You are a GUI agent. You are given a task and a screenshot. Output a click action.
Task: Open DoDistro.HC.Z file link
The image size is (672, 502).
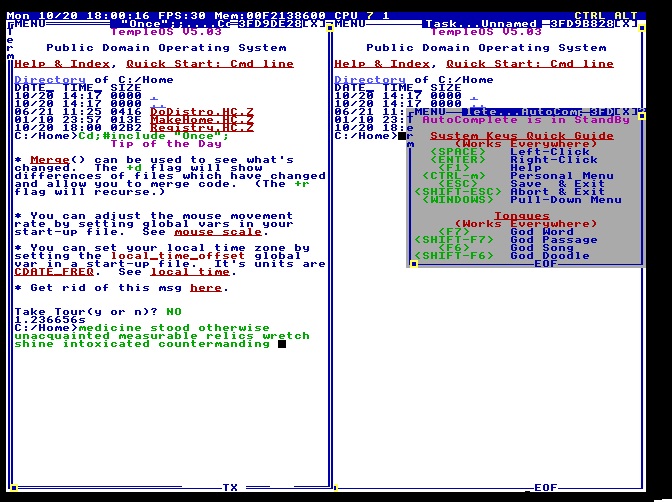coord(202,112)
